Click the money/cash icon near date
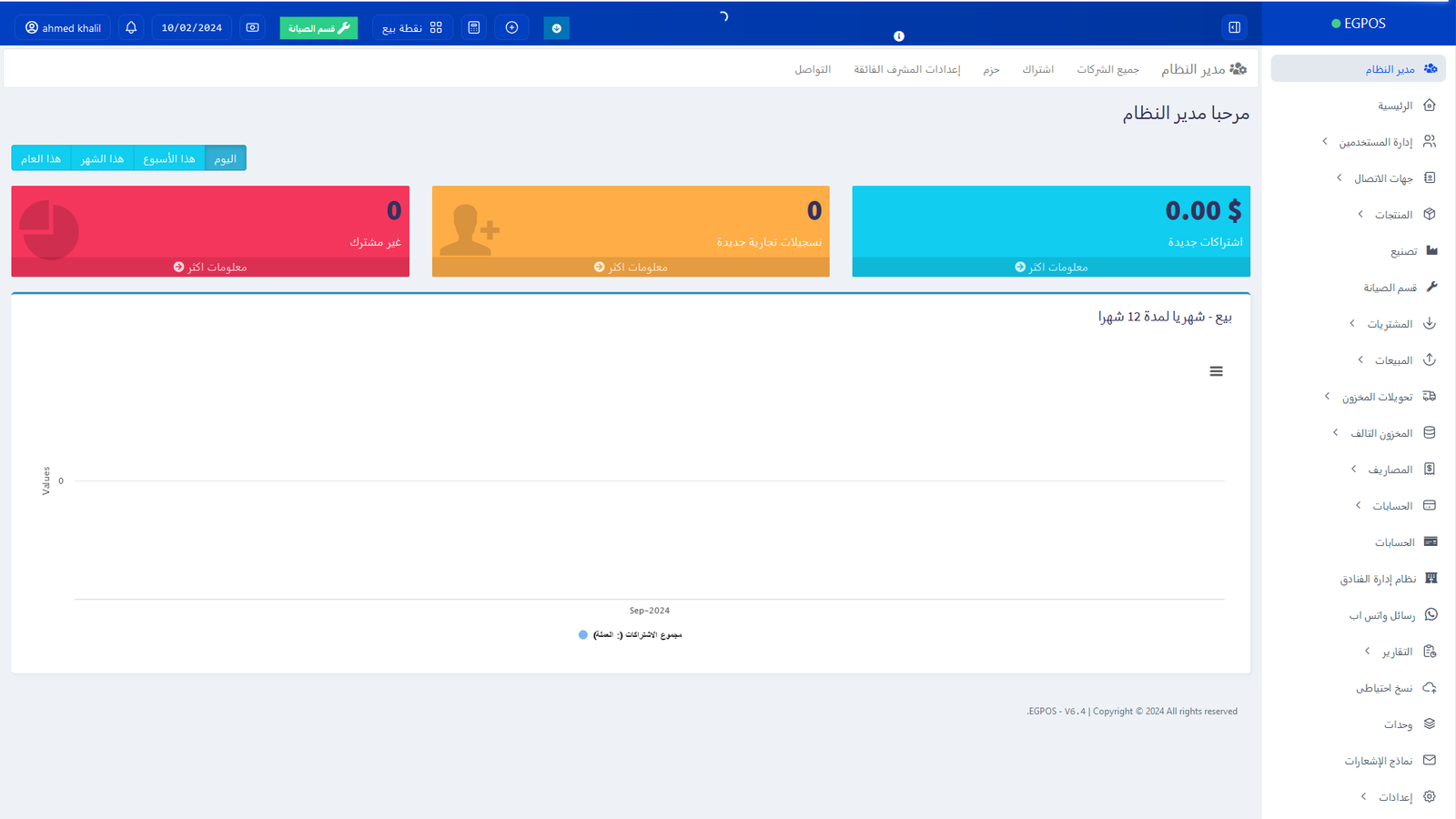The height and width of the screenshot is (819, 1456). 253,27
